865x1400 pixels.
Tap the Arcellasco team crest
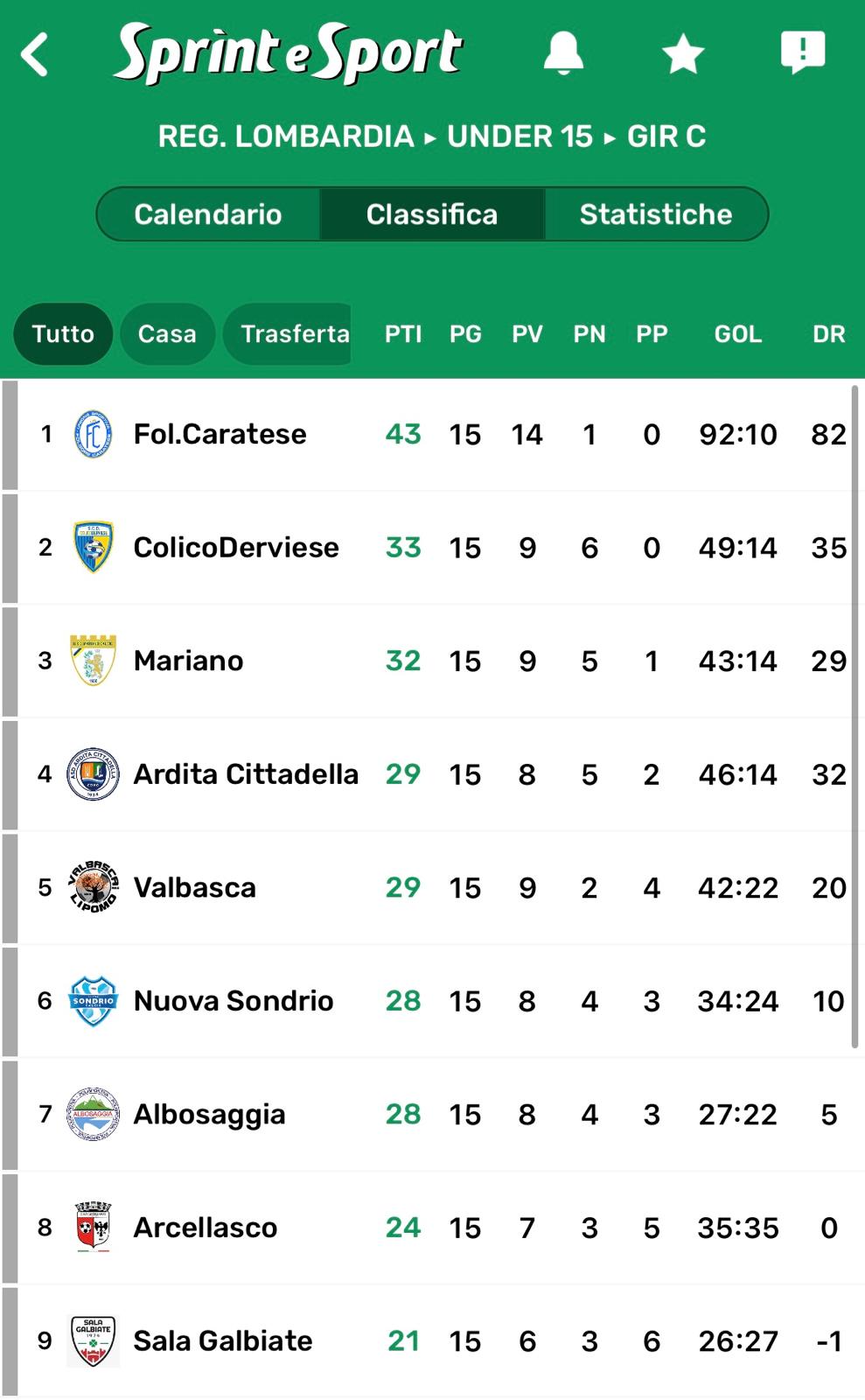(93, 1228)
